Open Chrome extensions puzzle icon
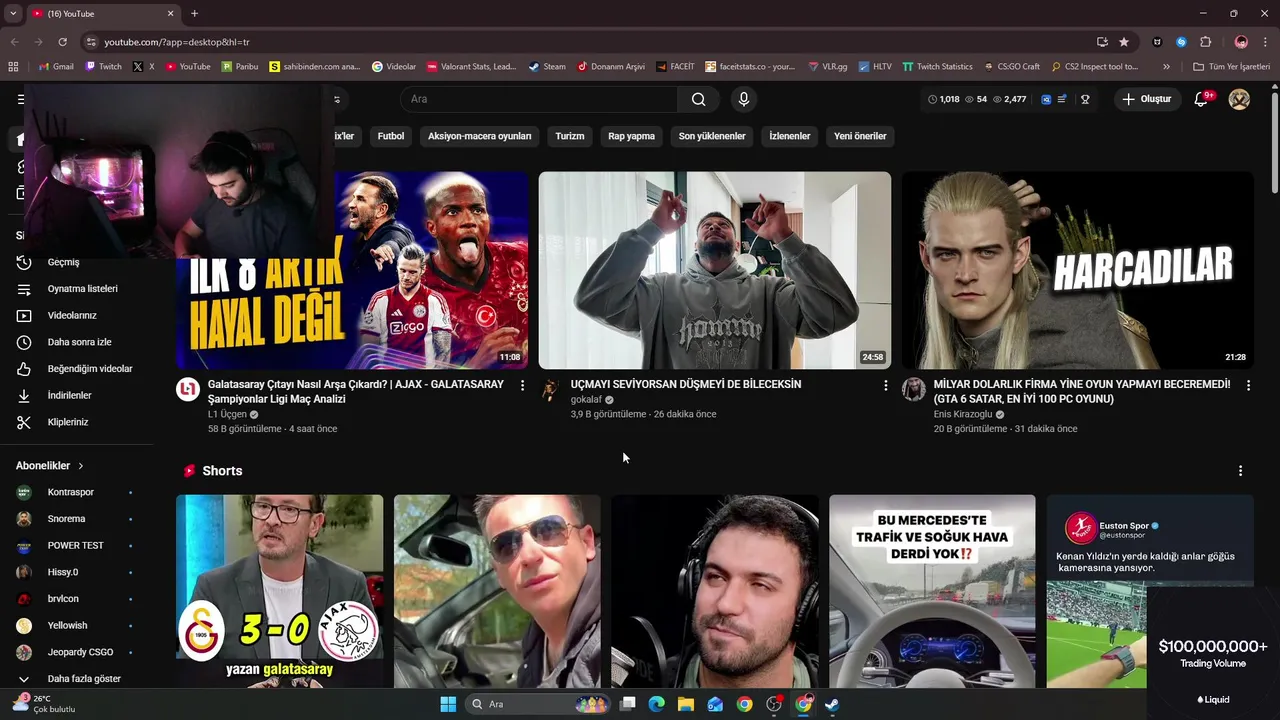This screenshot has width=1280, height=720. 1205,42
